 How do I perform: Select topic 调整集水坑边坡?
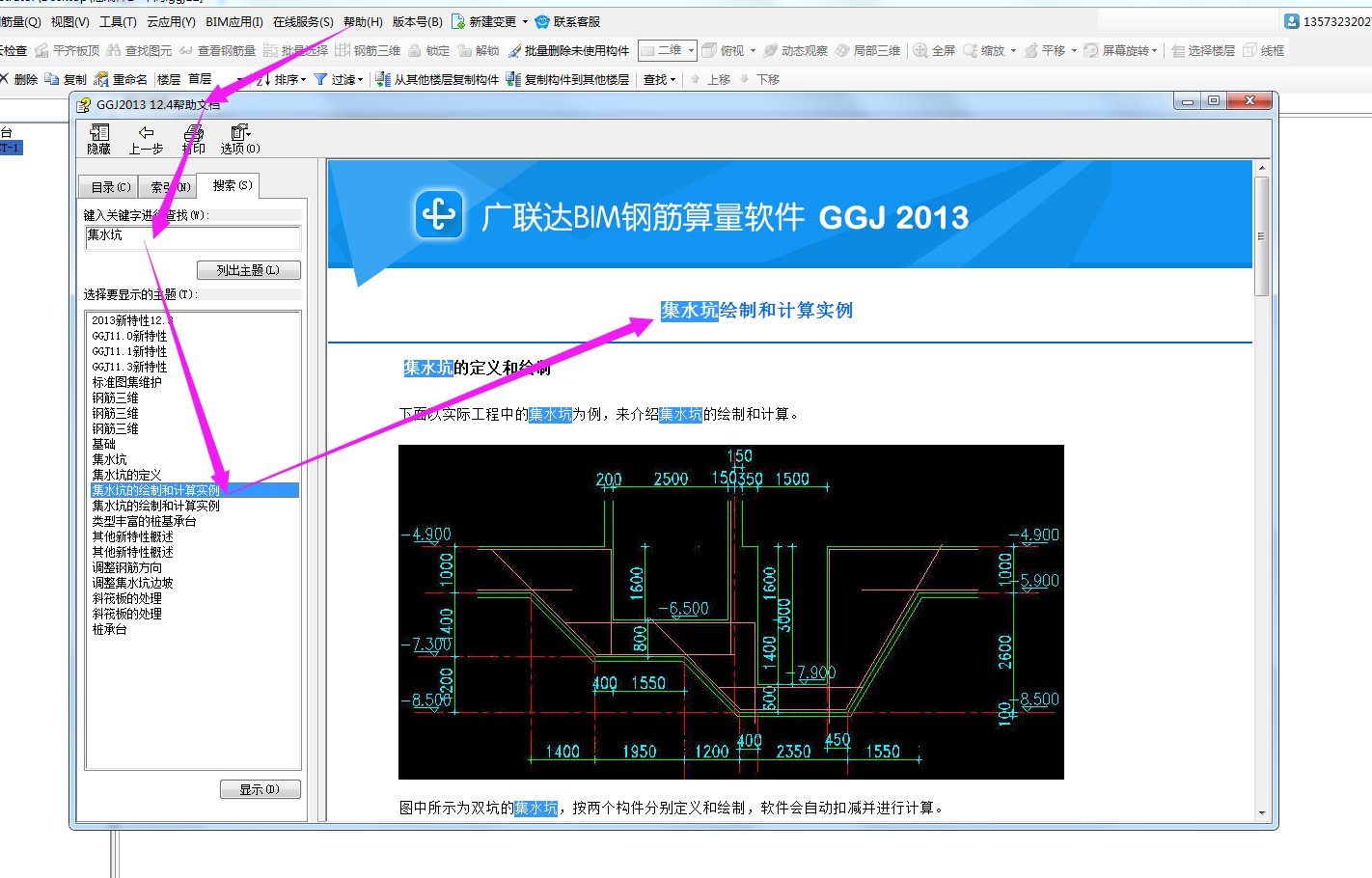click(132, 583)
